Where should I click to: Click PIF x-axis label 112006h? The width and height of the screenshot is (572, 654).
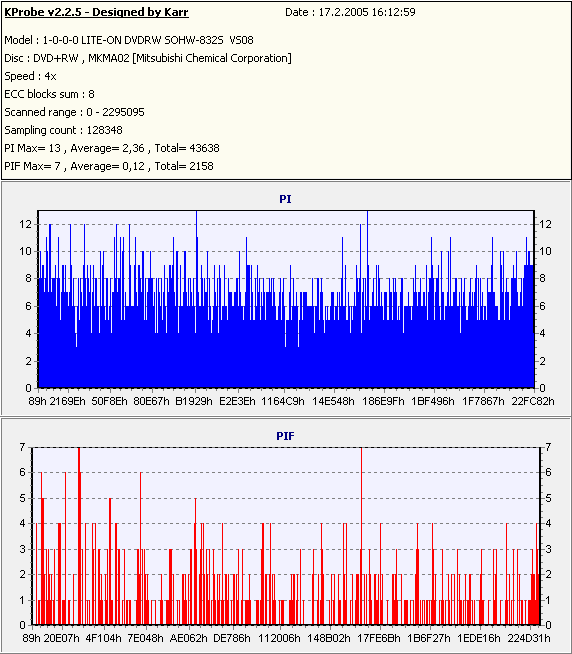point(279,638)
